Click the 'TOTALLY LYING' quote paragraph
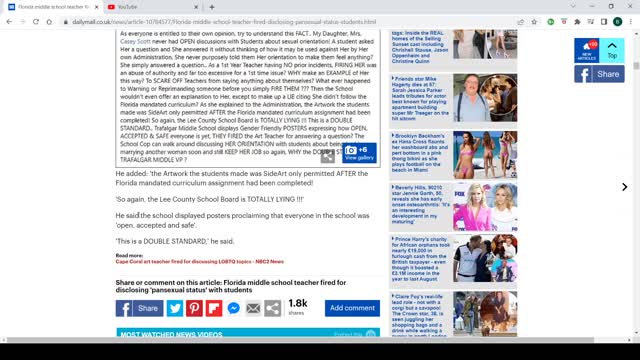The width and height of the screenshot is (640, 360). (210, 199)
